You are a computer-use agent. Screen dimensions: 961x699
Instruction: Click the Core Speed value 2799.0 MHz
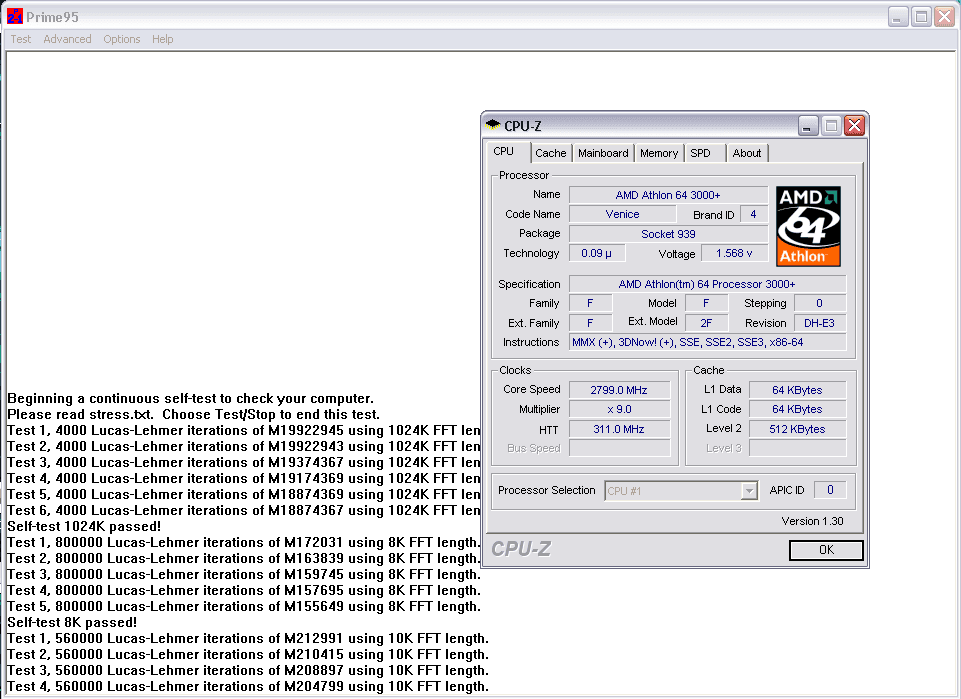click(619, 390)
